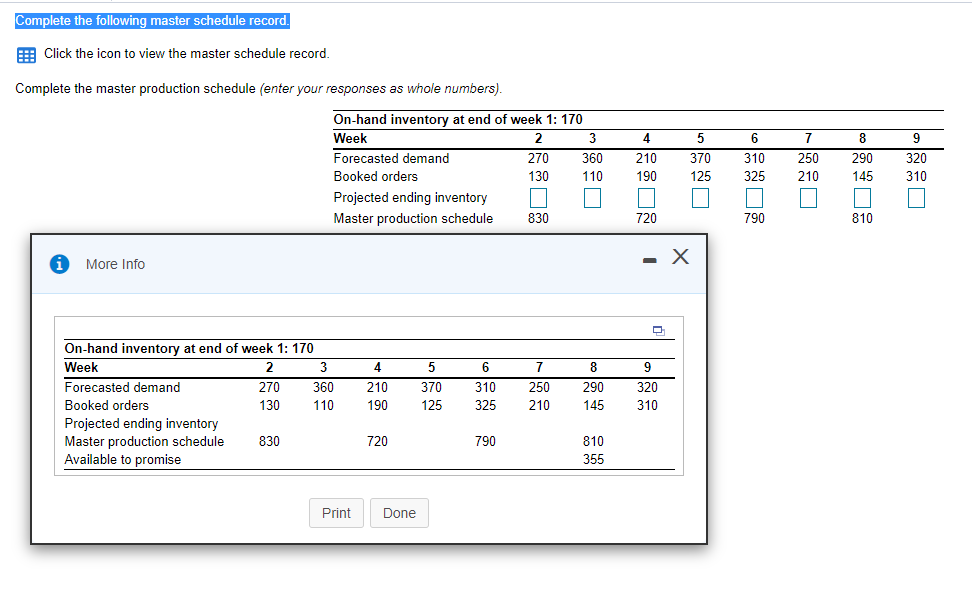Click the More Info blue information icon
Viewport: 972px width, 597px height.
pyautogui.click(x=60, y=264)
